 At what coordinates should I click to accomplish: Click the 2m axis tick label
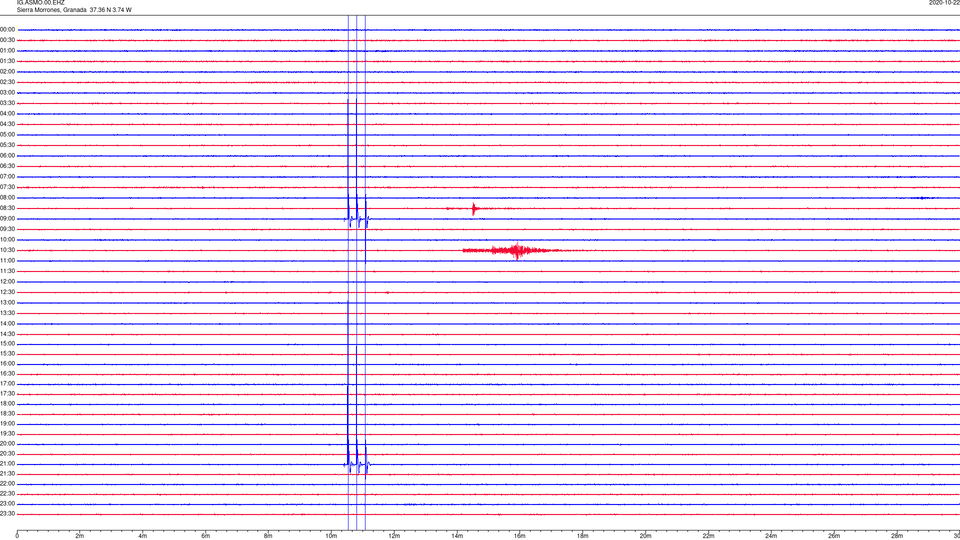[80, 536]
